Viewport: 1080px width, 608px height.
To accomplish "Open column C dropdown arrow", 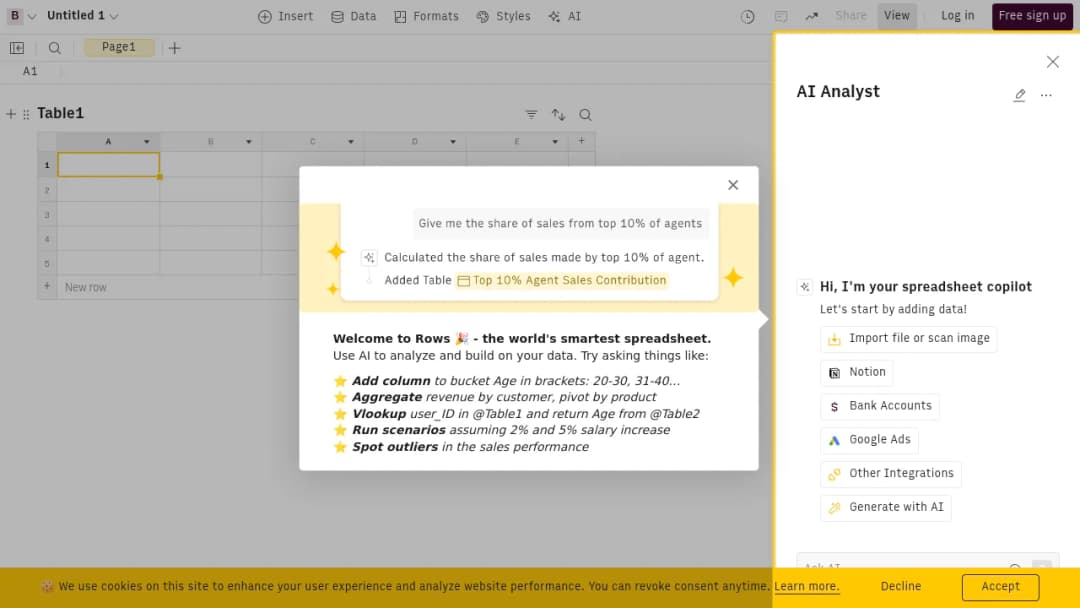I will point(351,142).
